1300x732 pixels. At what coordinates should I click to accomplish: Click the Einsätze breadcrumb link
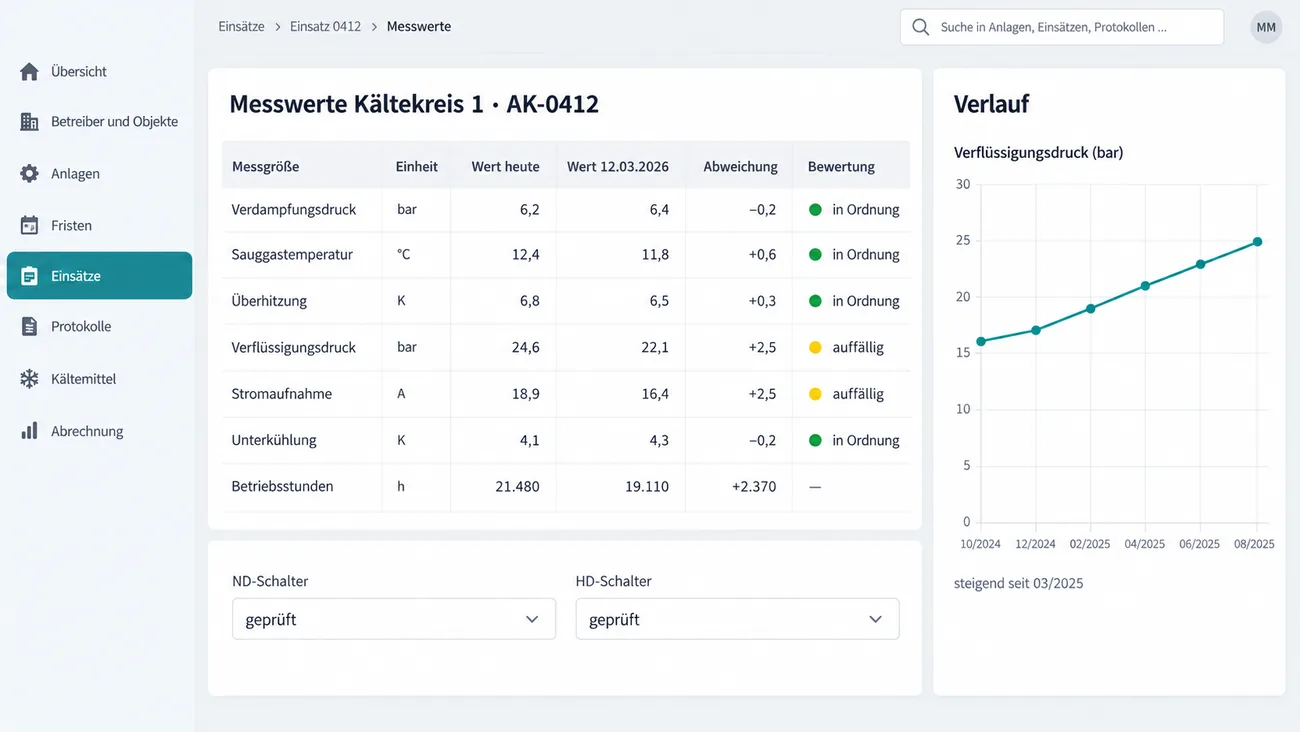(241, 27)
